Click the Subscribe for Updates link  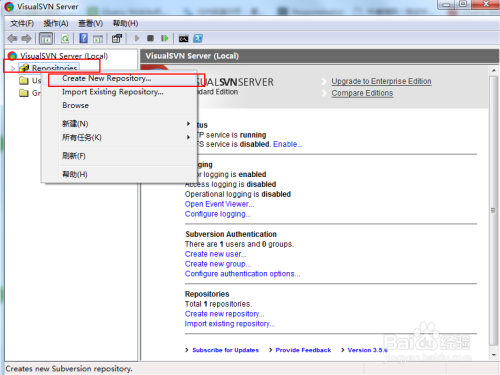[x=226, y=350]
